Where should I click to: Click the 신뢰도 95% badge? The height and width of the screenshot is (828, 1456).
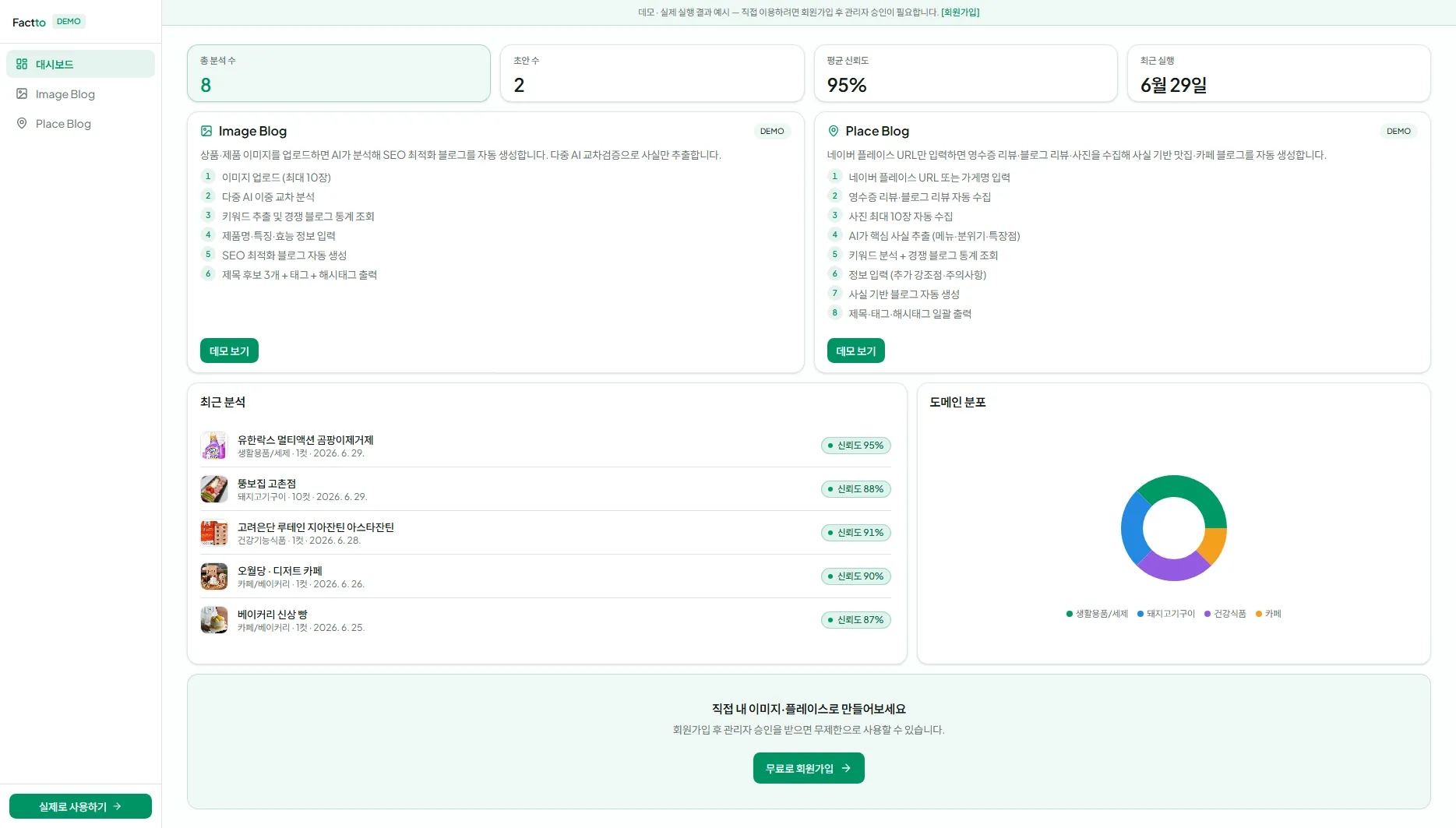point(855,446)
